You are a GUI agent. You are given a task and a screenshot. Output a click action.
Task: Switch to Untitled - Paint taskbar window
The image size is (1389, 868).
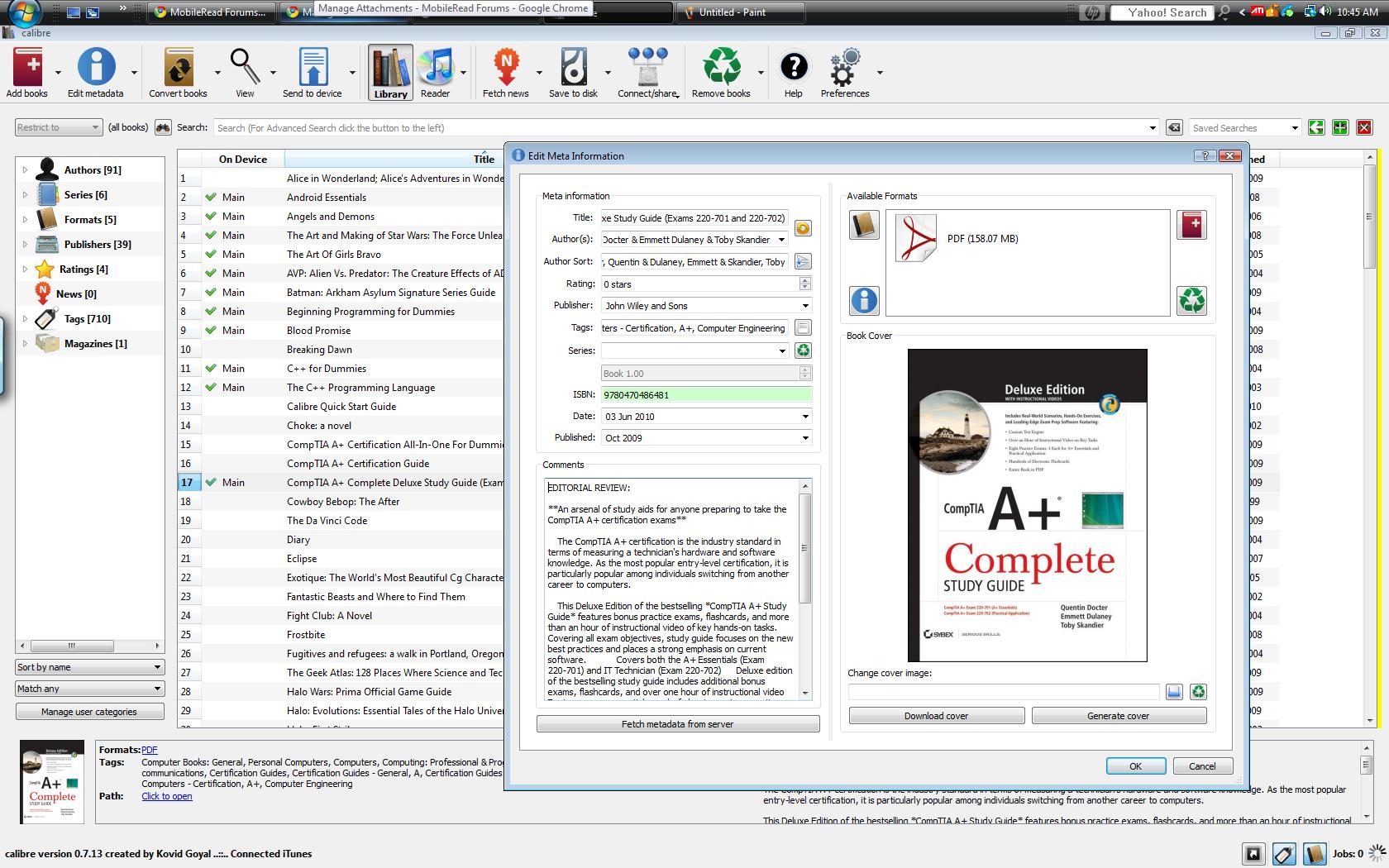[x=732, y=12]
